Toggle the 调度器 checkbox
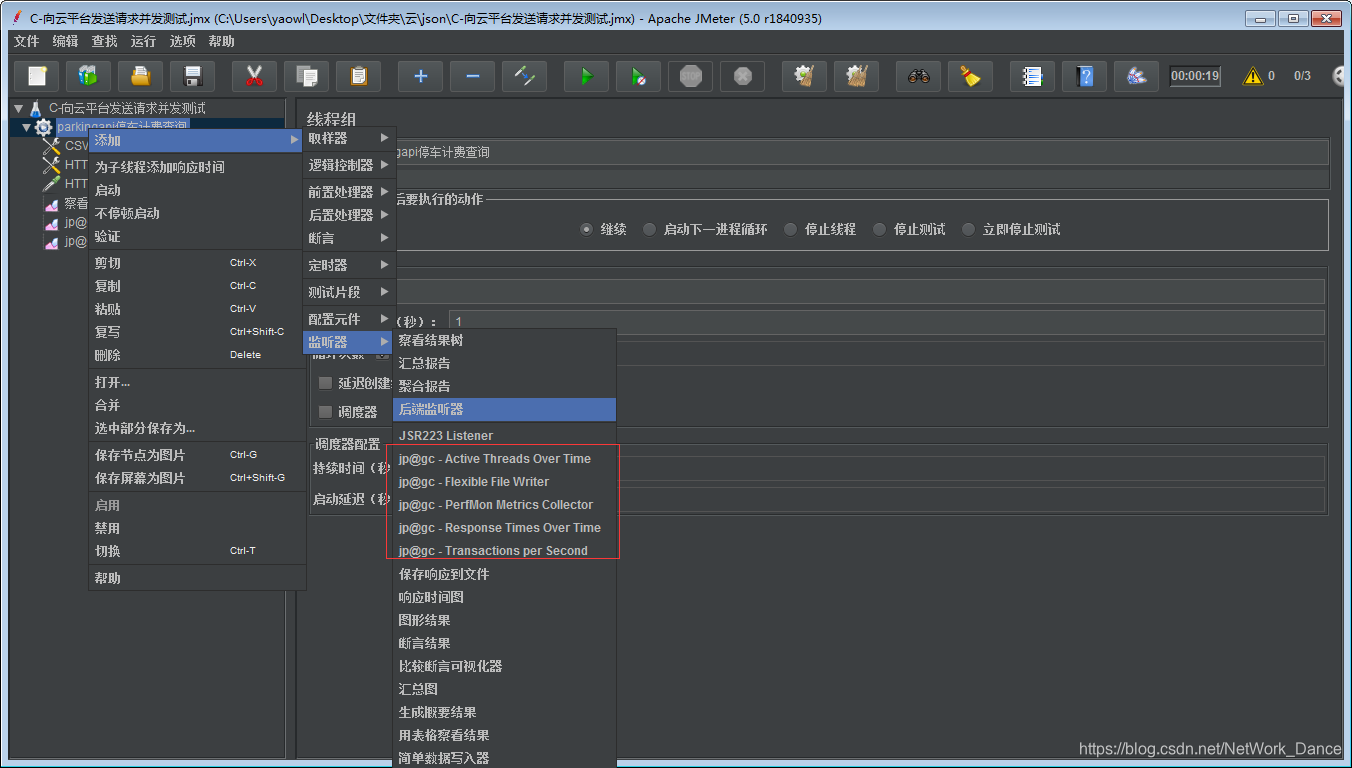This screenshot has height=768, width=1352. tap(325, 411)
